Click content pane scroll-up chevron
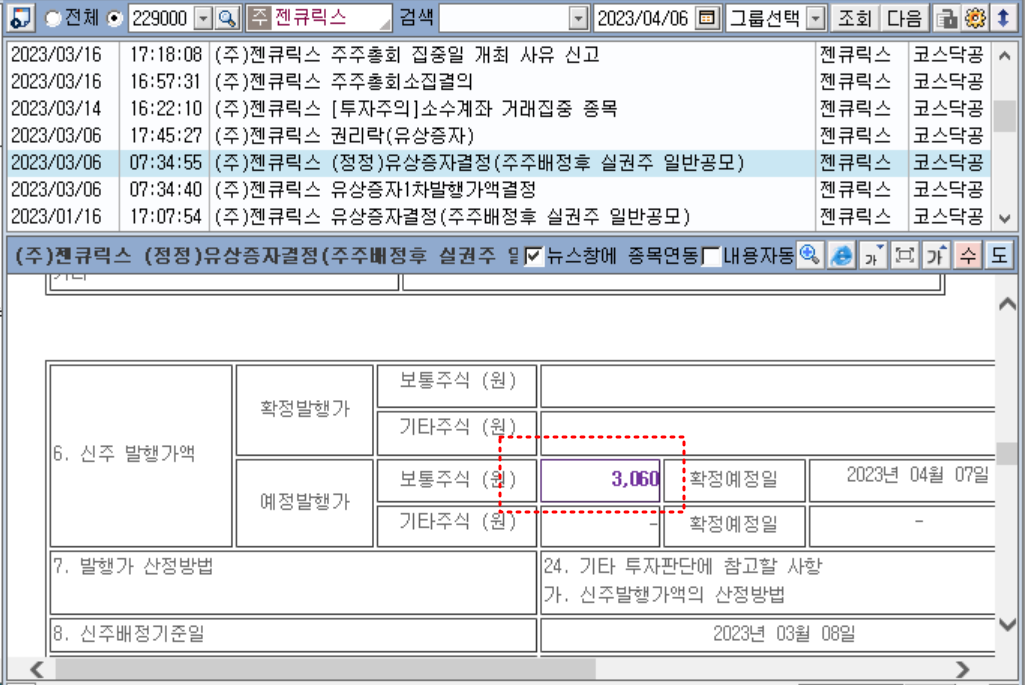 1007,304
